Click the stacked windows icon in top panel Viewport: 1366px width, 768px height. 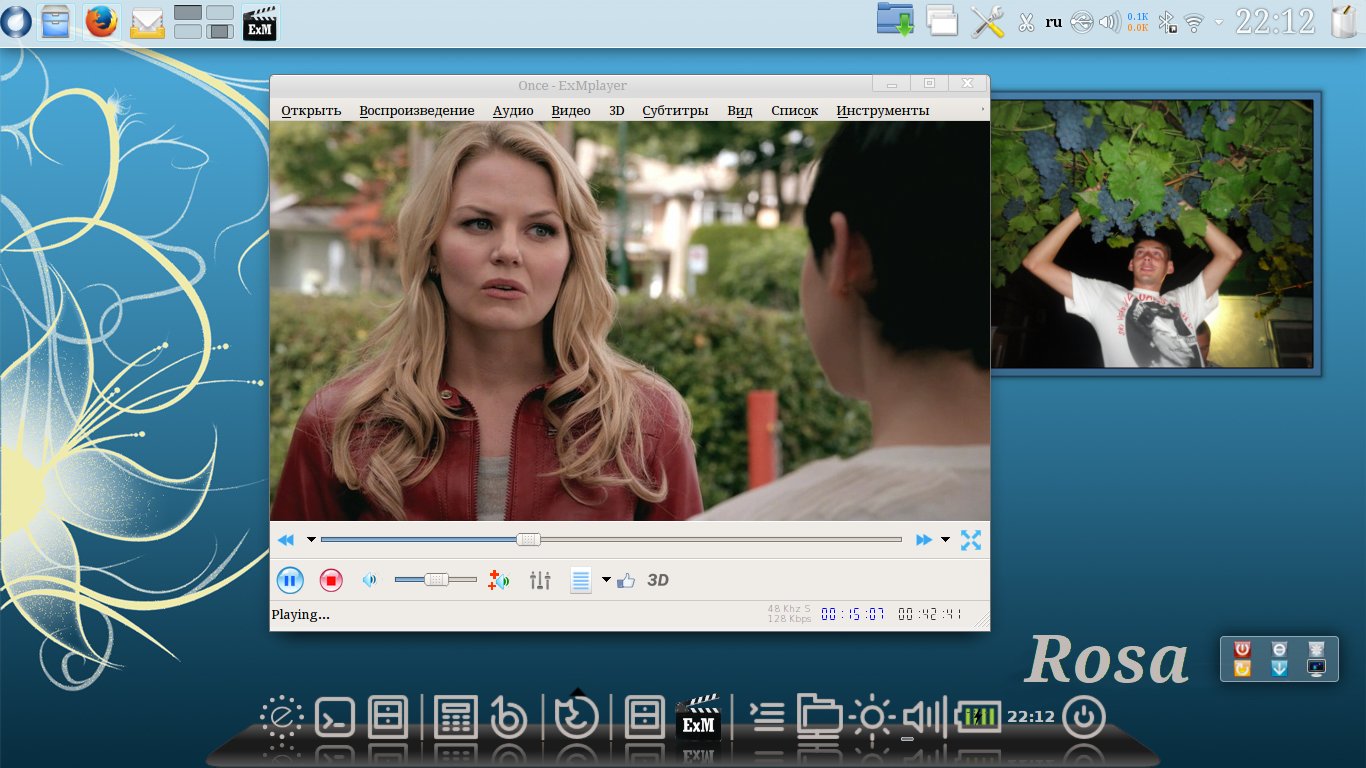(x=942, y=20)
